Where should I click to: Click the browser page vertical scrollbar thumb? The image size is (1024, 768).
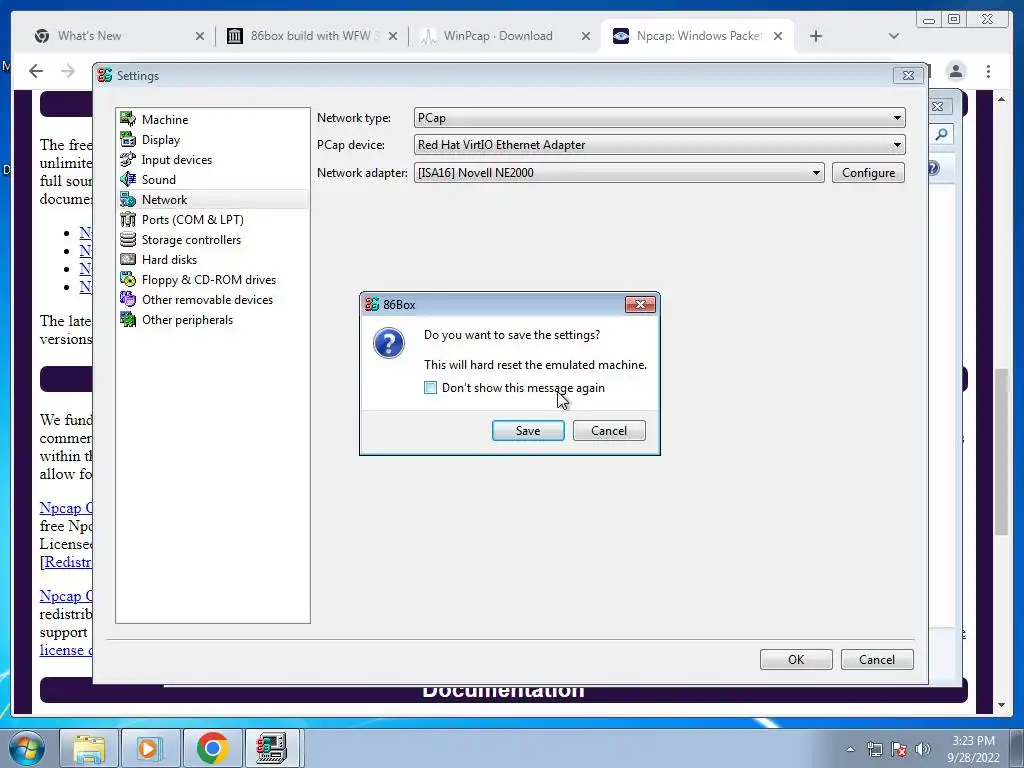pyautogui.click(x=1001, y=452)
